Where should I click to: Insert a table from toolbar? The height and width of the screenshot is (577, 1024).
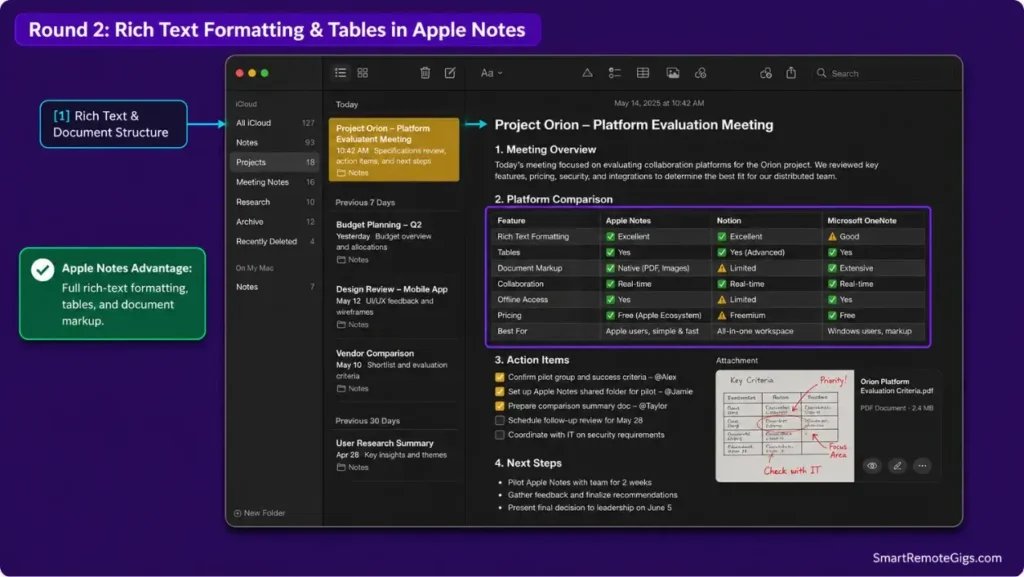(x=643, y=73)
